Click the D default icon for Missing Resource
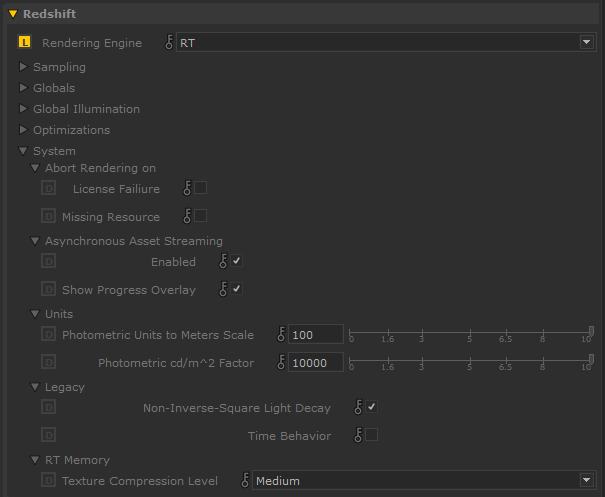This screenshot has height=497, width=605. tap(49, 216)
